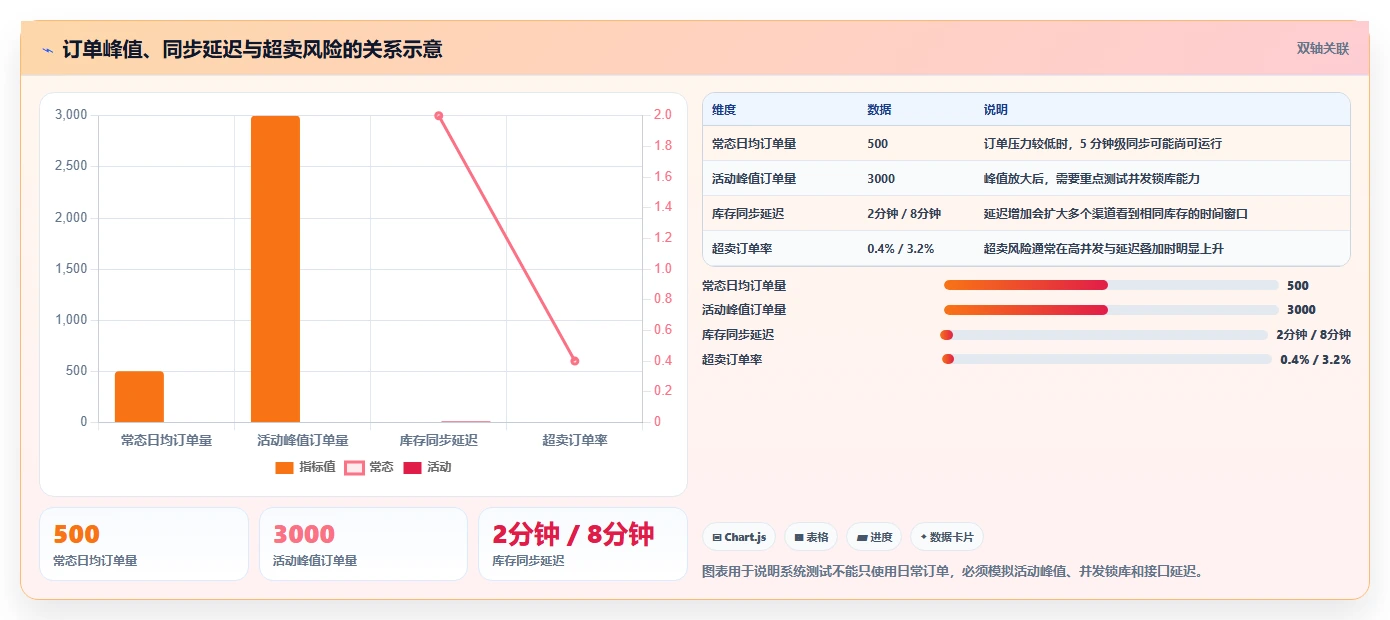Click the description 订单压力较低时 in table
Viewport: 1390px width, 620px height.
(1103, 144)
